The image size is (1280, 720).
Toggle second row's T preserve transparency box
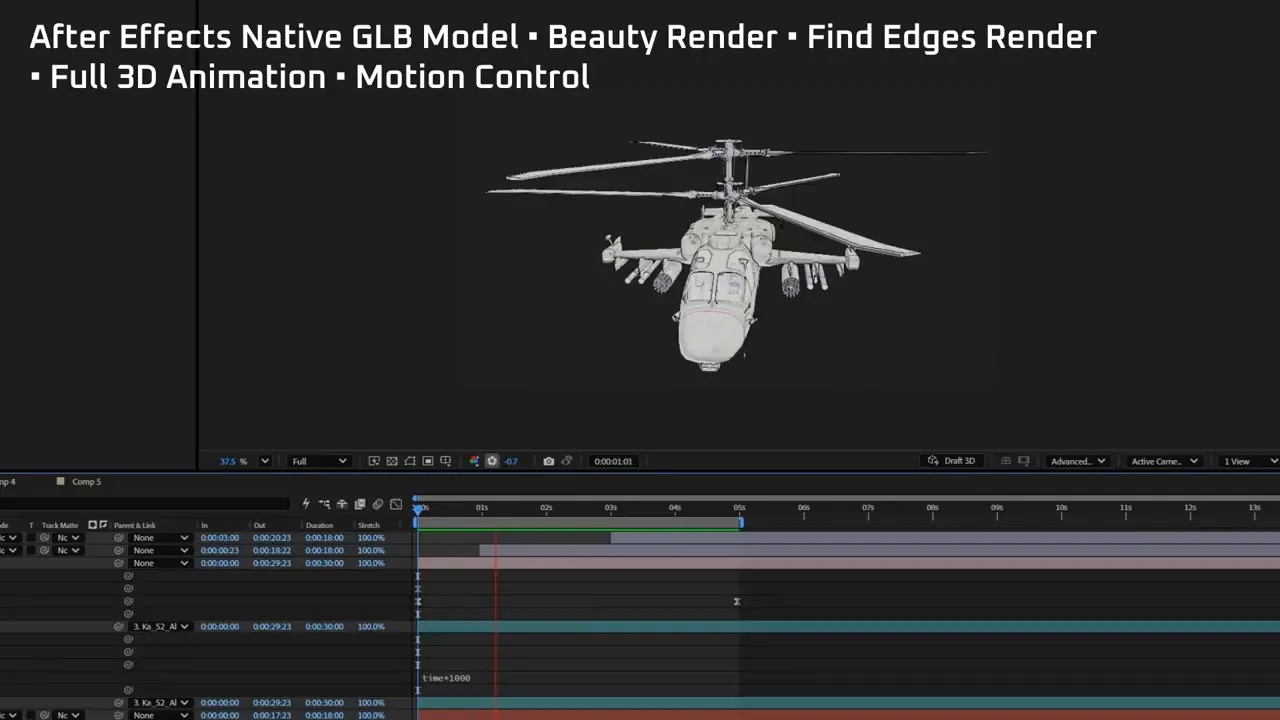(x=31, y=551)
